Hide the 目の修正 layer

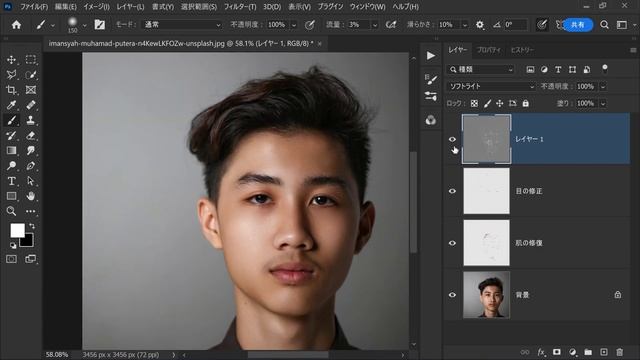(452, 191)
